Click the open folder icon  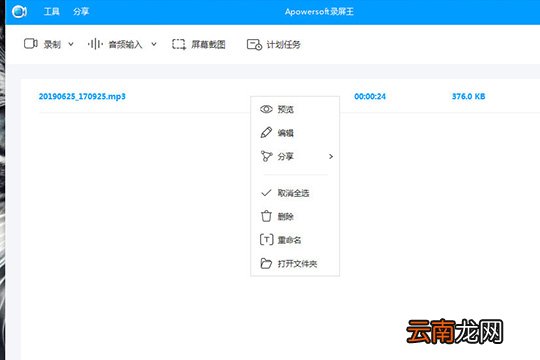pyautogui.click(x=266, y=263)
